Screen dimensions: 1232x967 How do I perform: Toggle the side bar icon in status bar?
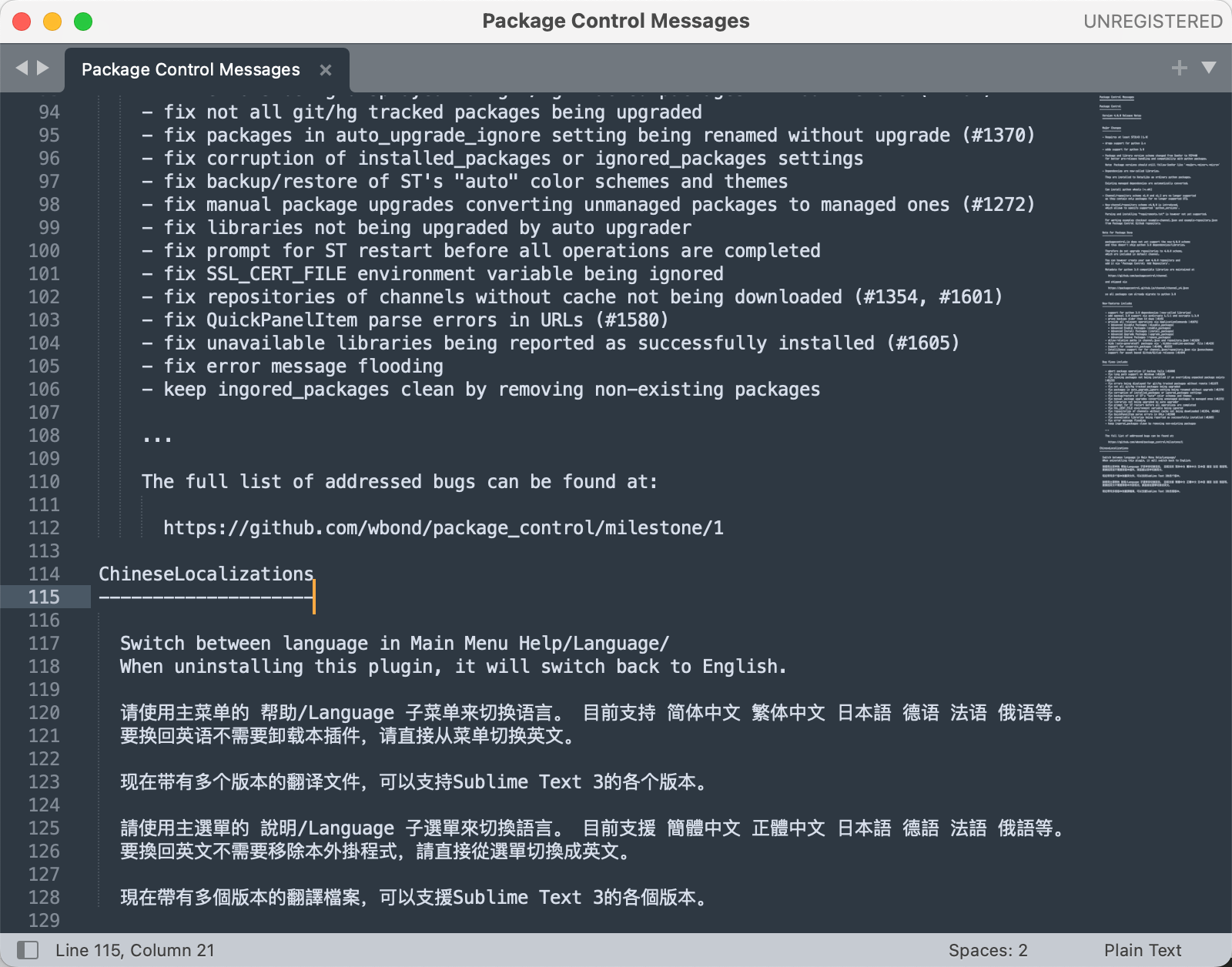pos(28,950)
